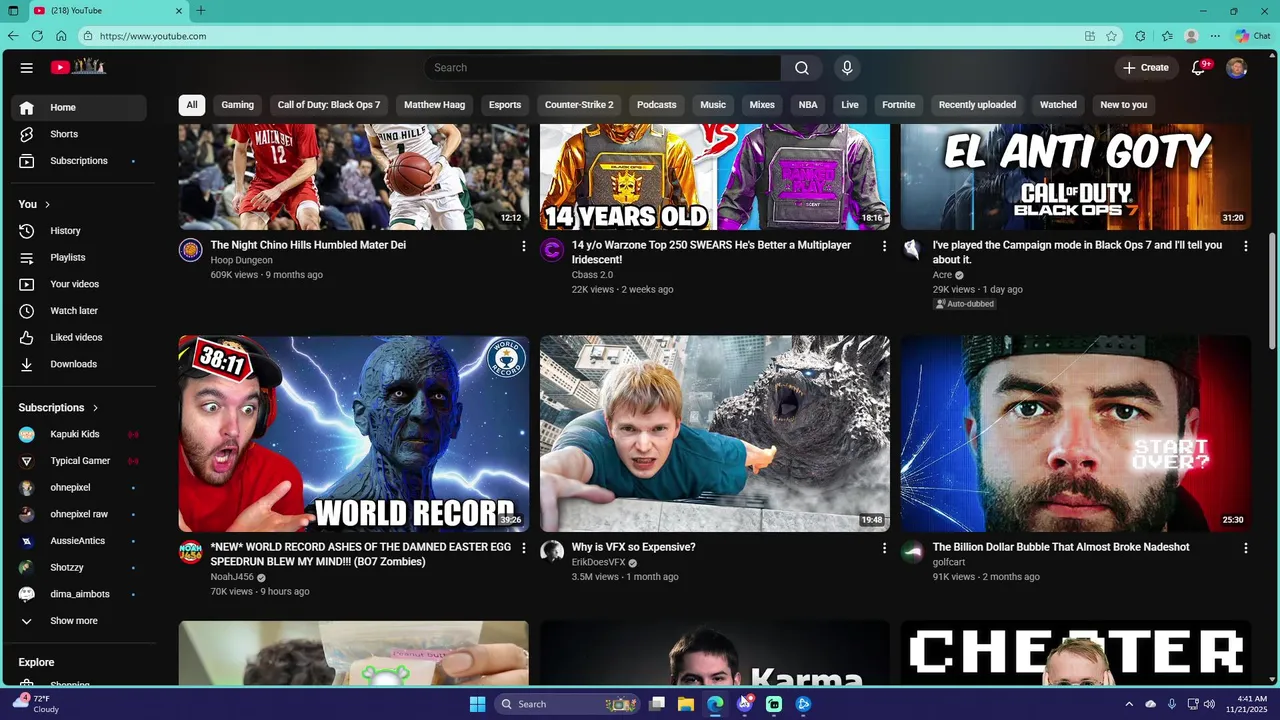The width and height of the screenshot is (1280, 720).
Task: Go to browser home page
Action: [61, 36]
